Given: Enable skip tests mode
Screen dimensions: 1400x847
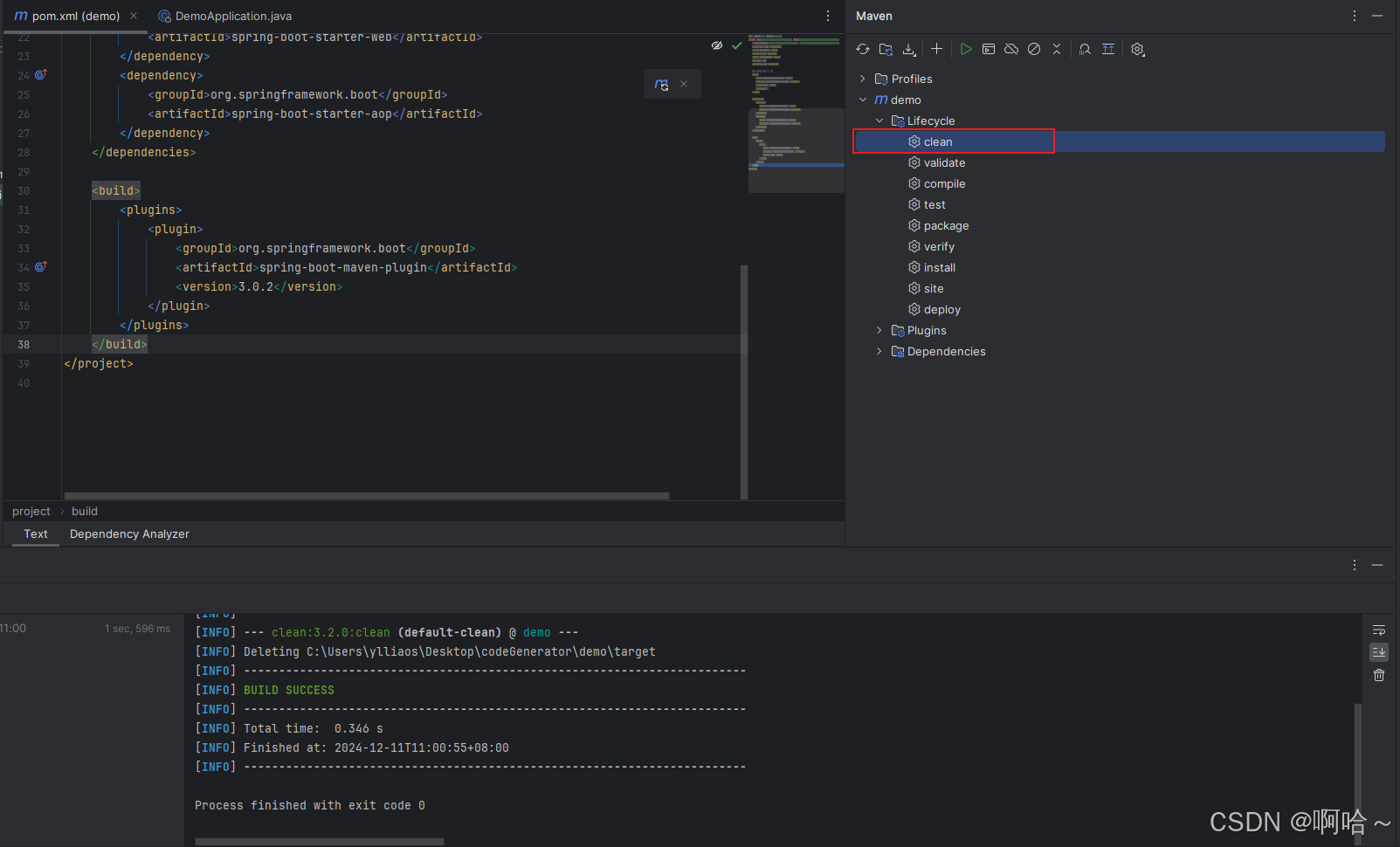Looking at the screenshot, I should tap(1033, 49).
